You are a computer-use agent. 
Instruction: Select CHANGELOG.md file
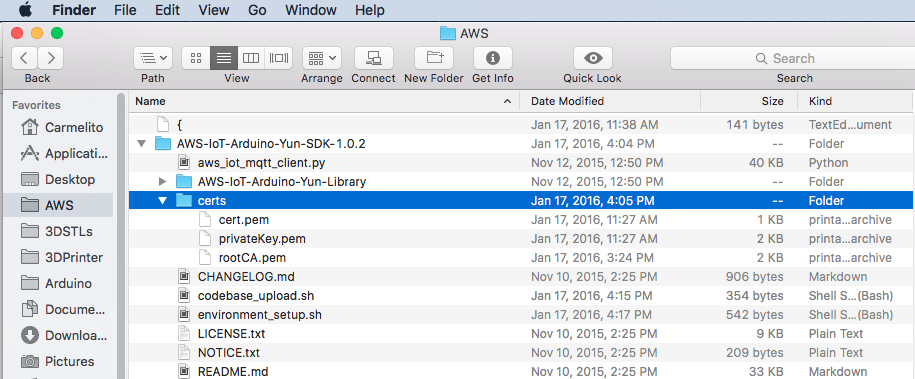520,277
